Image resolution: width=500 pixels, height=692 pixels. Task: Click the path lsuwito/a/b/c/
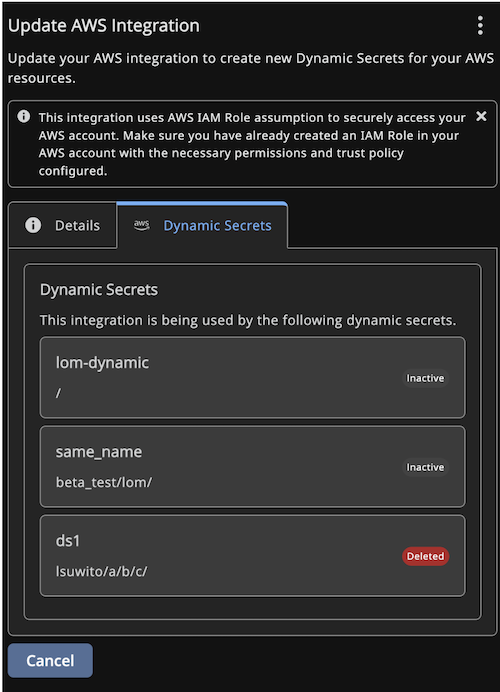[102, 572]
